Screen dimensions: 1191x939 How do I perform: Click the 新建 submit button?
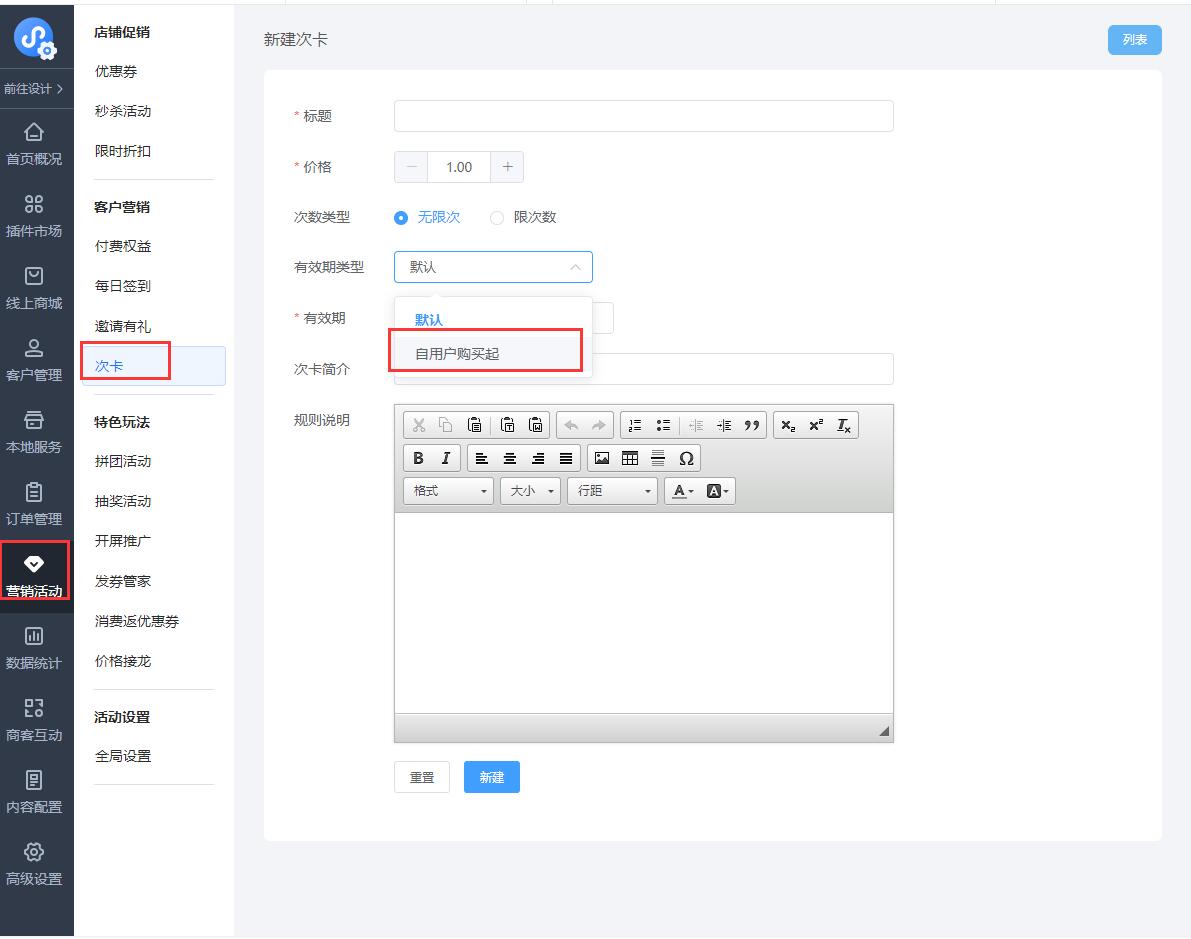[491, 777]
